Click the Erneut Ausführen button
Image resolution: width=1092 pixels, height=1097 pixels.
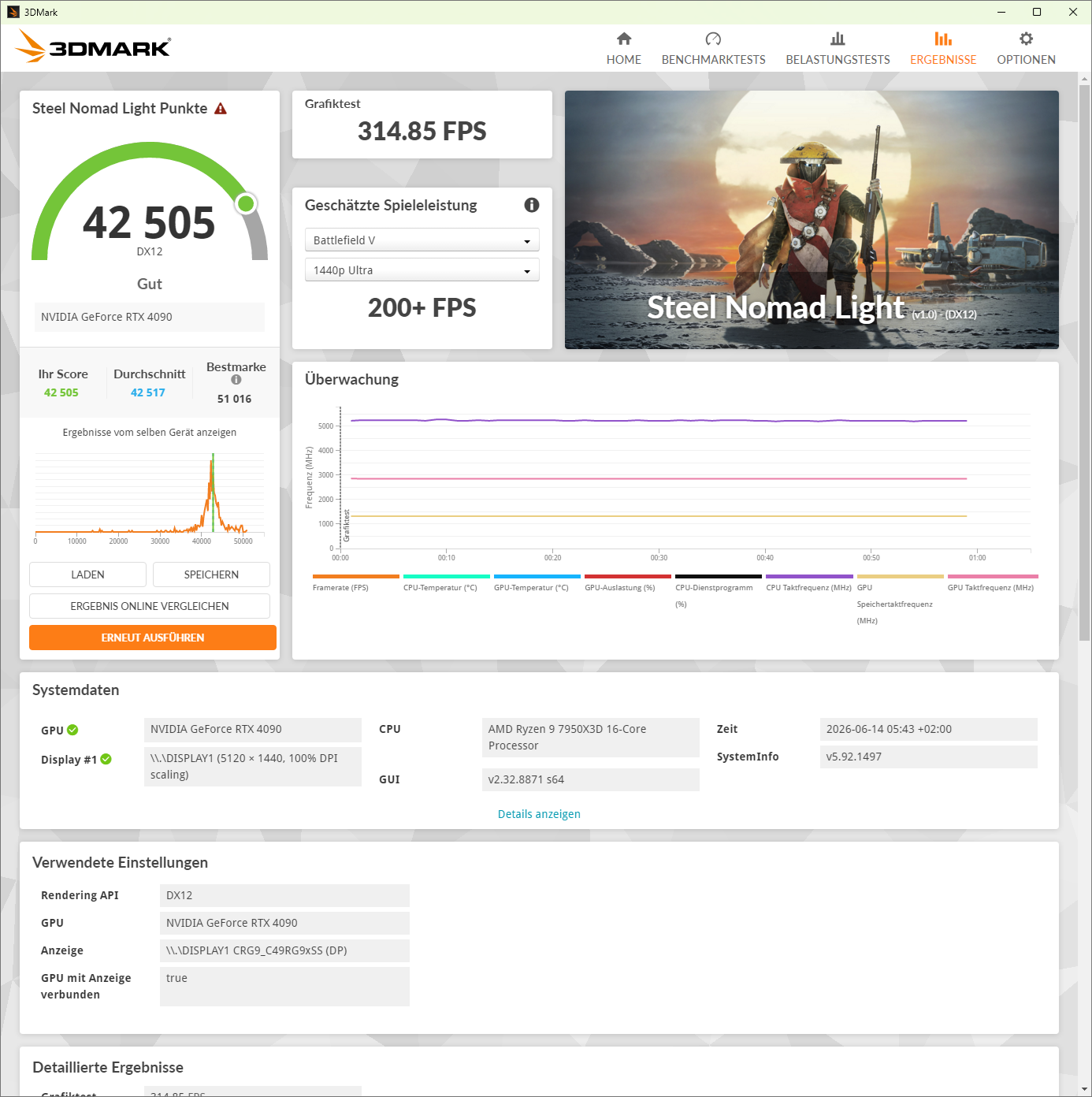tap(153, 638)
